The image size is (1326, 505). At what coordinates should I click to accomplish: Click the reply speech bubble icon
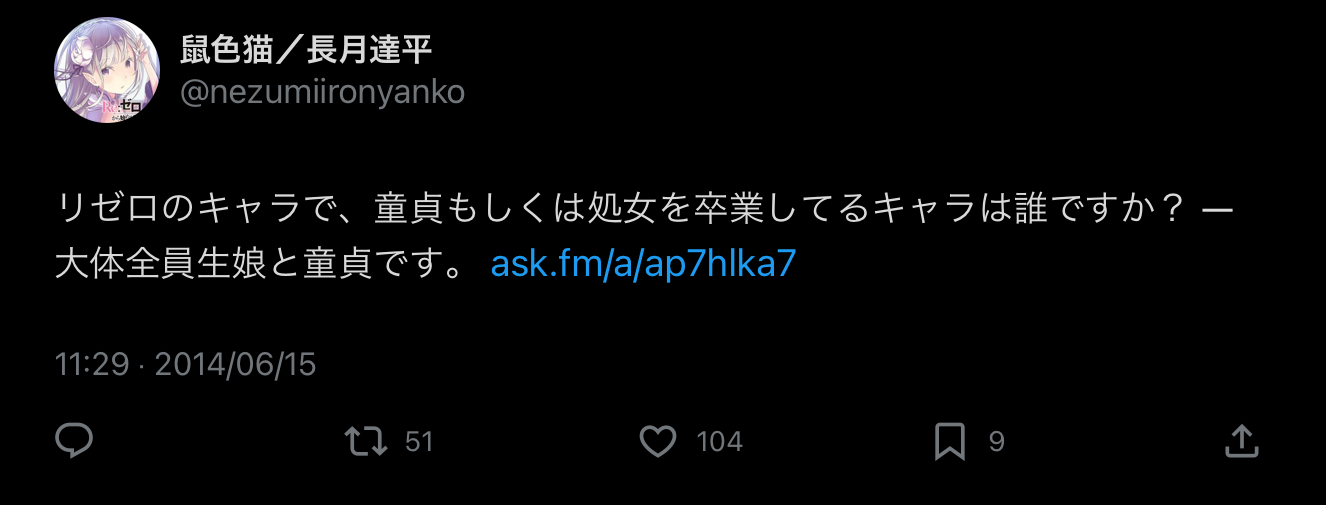coord(74,441)
